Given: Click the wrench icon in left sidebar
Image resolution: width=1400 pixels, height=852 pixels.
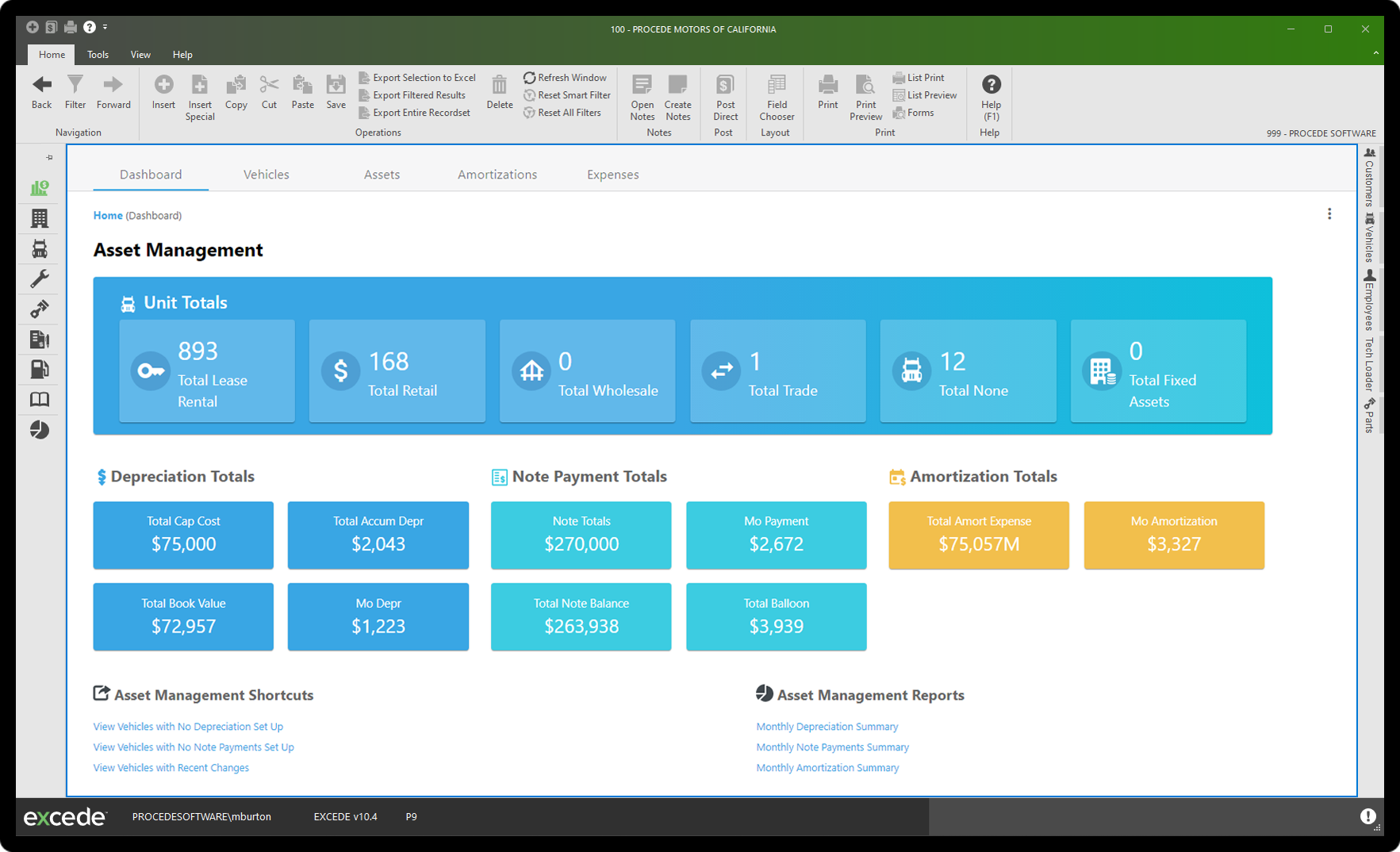Looking at the screenshot, I should point(40,278).
